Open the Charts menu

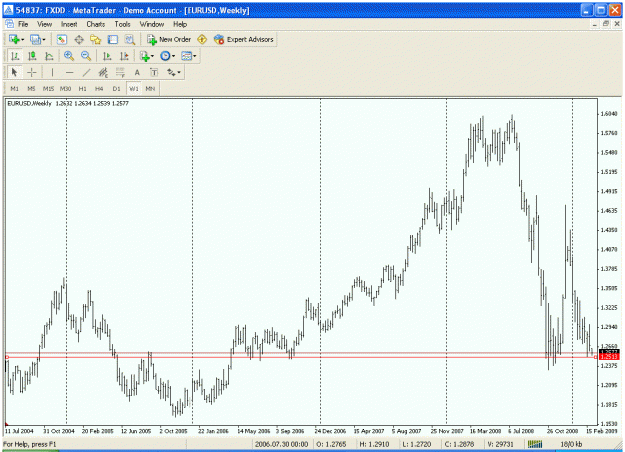click(96, 24)
